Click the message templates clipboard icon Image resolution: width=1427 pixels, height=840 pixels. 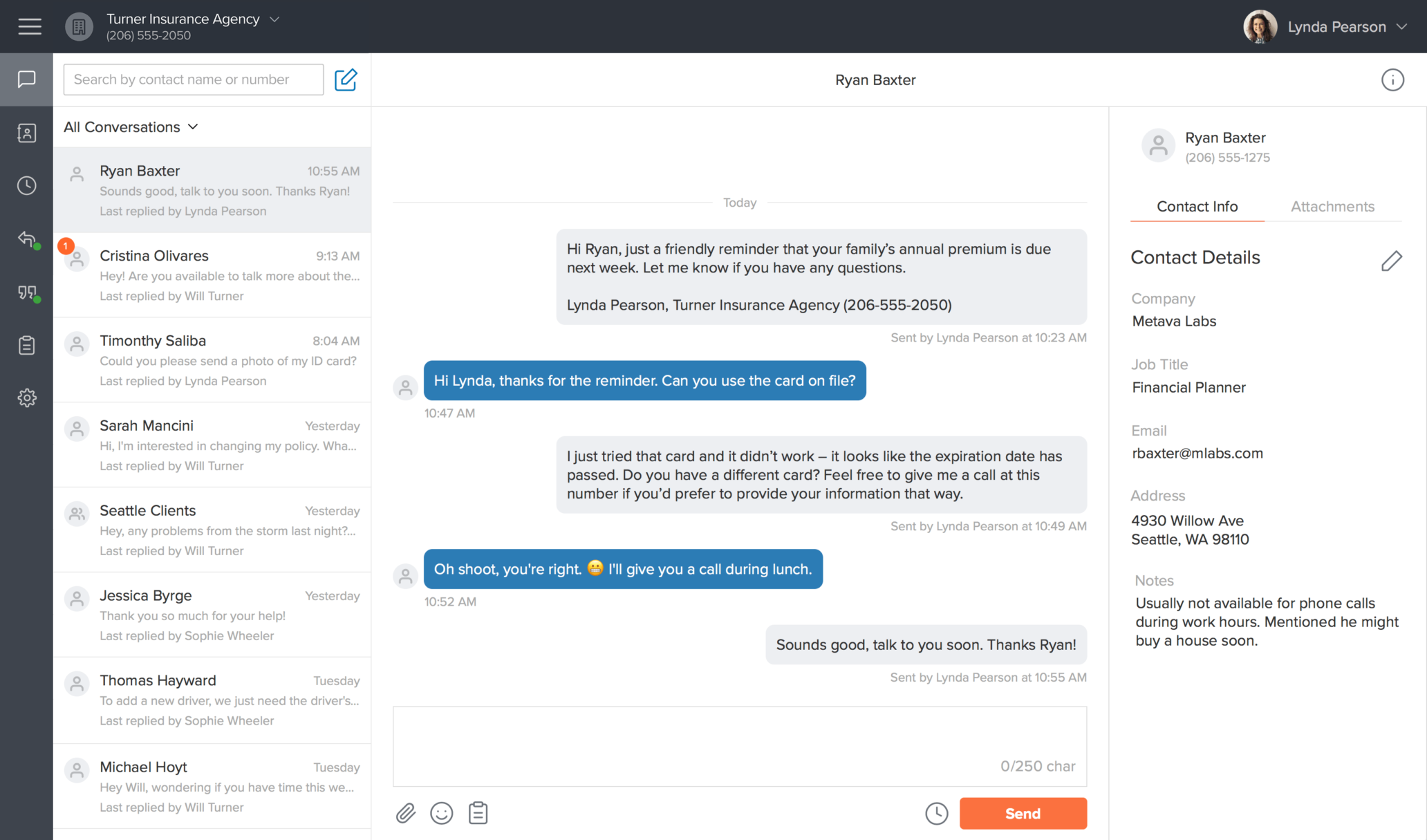pyautogui.click(x=478, y=813)
